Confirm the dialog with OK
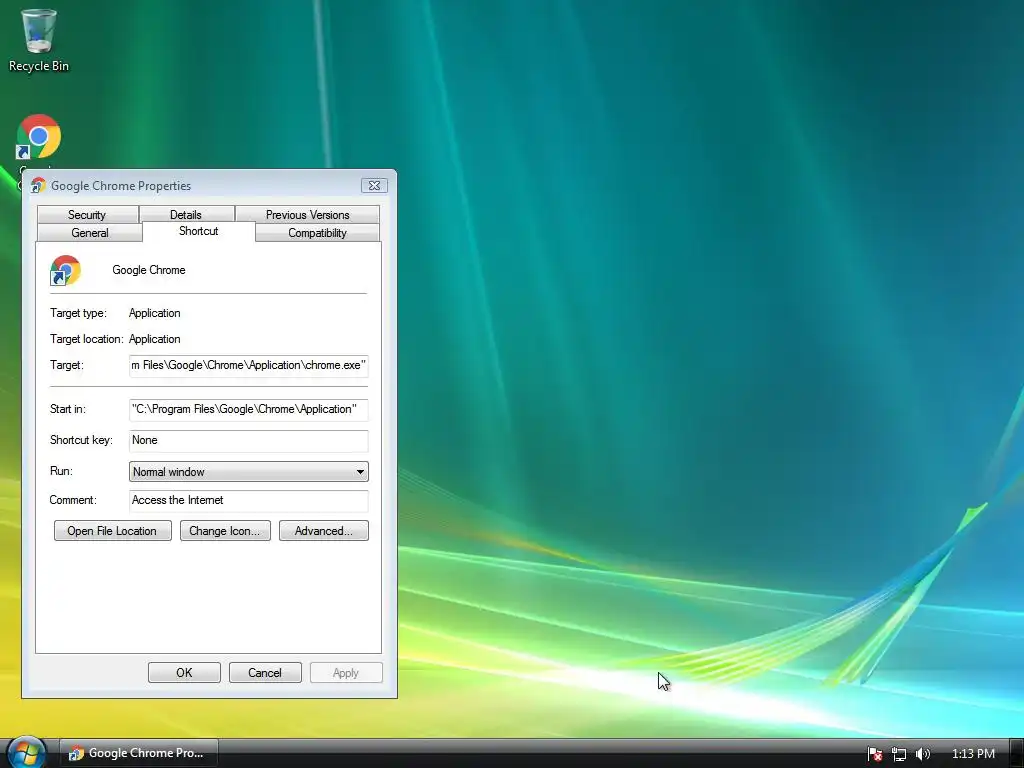1024x768 pixels. click(184, 672)
